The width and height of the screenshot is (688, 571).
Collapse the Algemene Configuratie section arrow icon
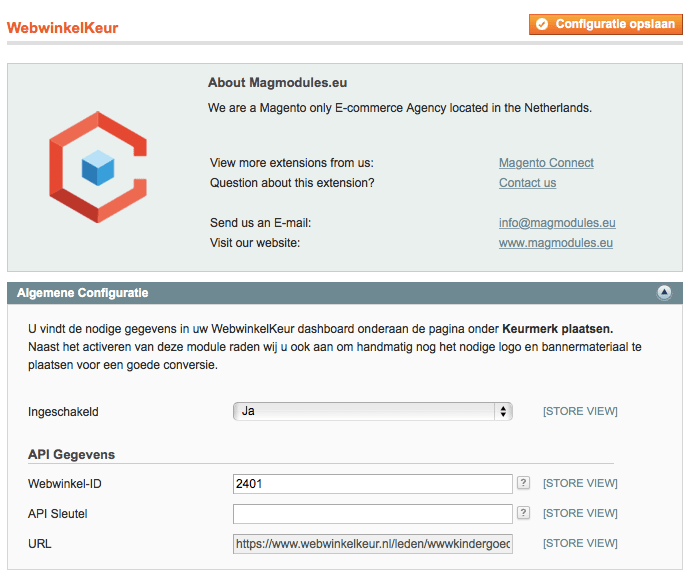point(664,293)
